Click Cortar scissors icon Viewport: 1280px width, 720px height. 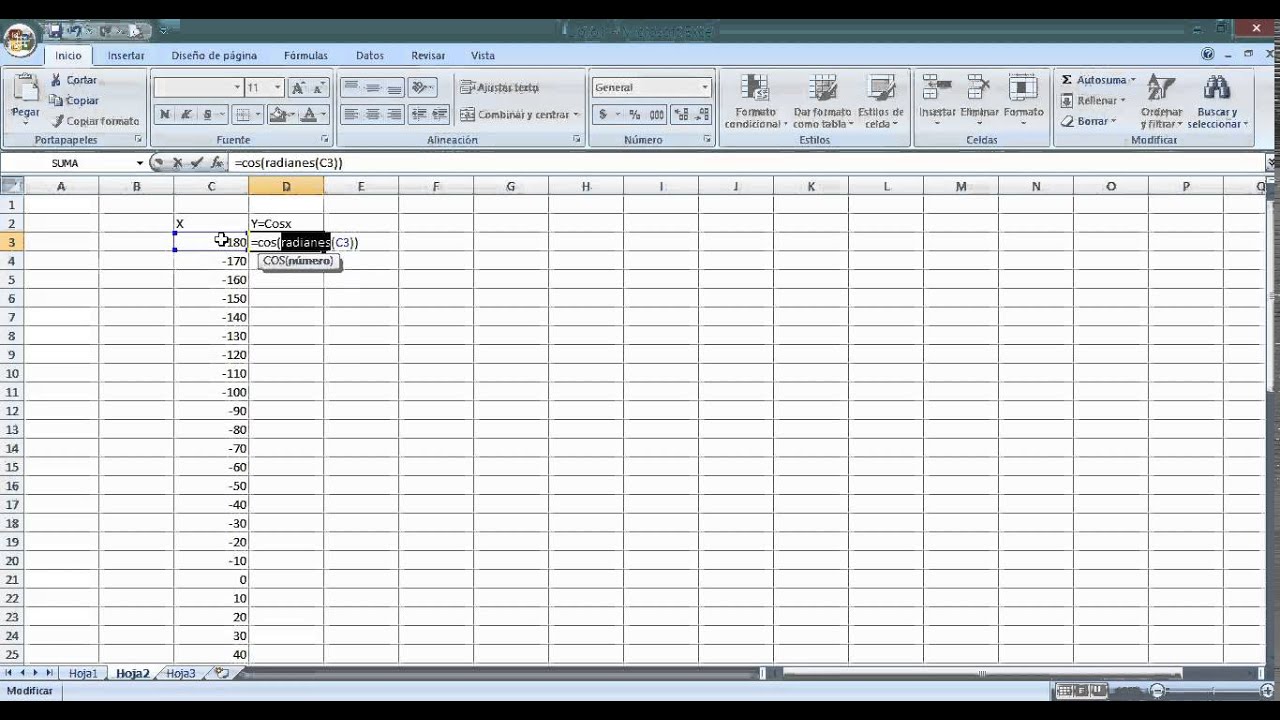tap(56, 80)
